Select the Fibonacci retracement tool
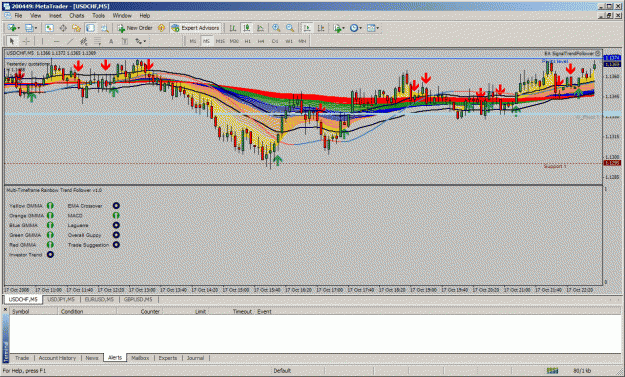The image size is (625, 377). [97, 41]
